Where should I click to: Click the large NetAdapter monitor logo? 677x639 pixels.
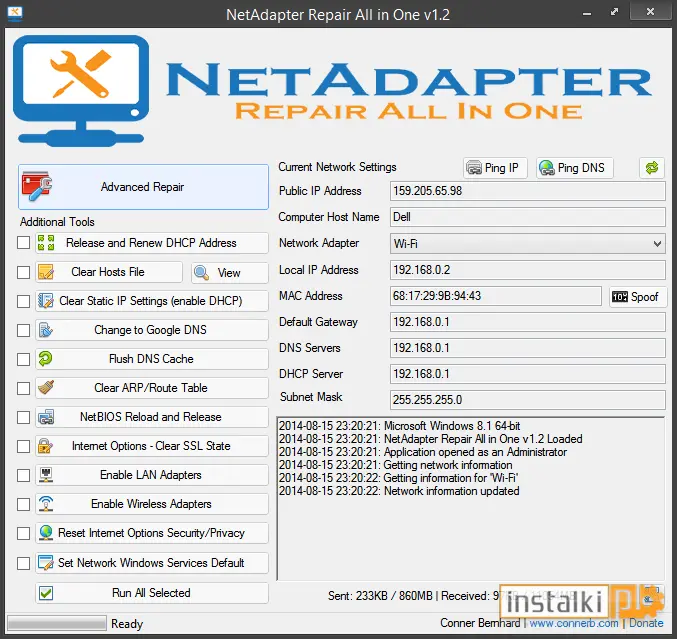[x=81, y=91]
